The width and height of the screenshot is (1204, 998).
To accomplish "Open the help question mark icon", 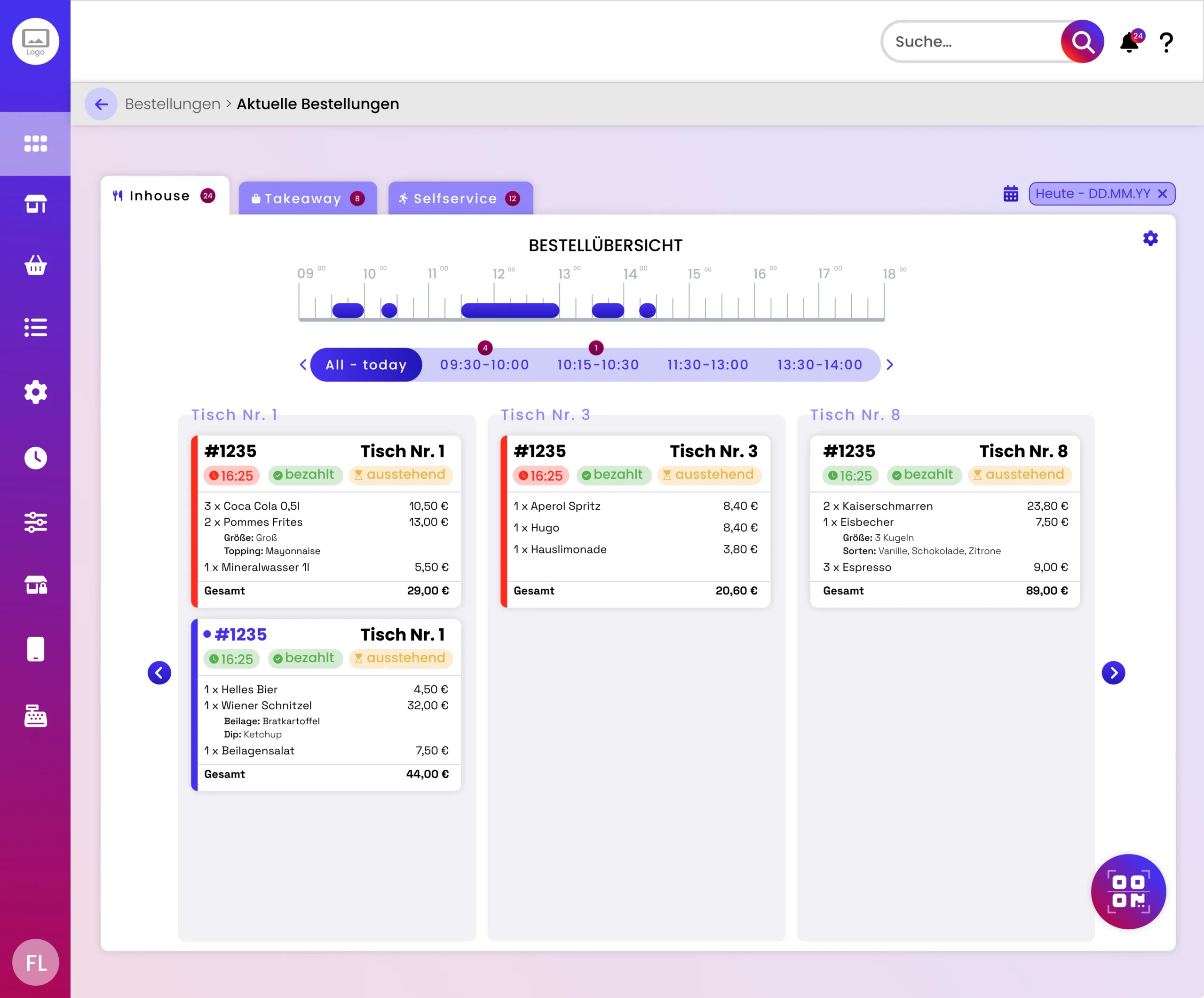I will 1166,42.
